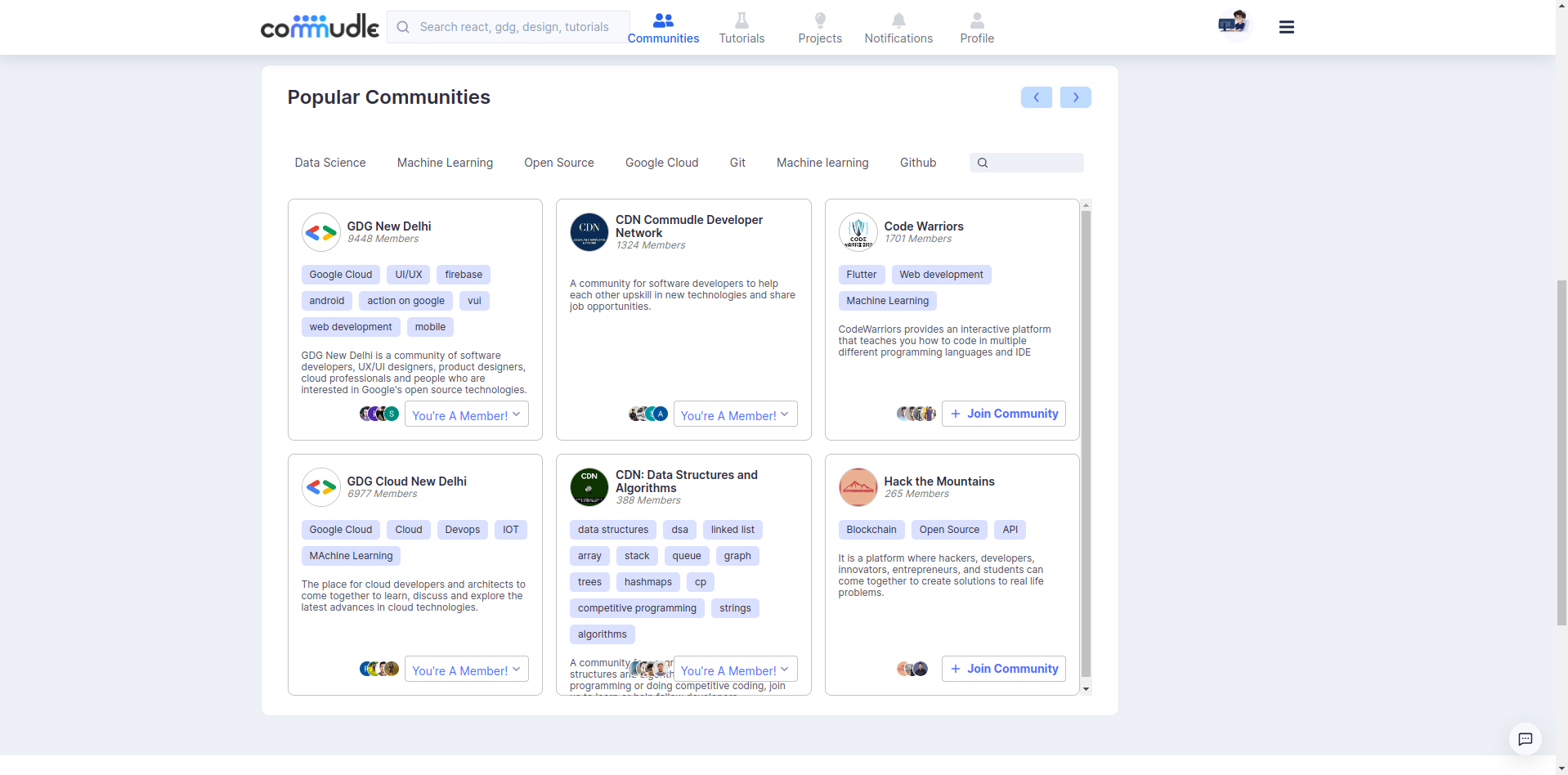The height and width of the screenshot is (775, 1568).
Task: Focus the communities tag search field
Action: (1027, 163)
